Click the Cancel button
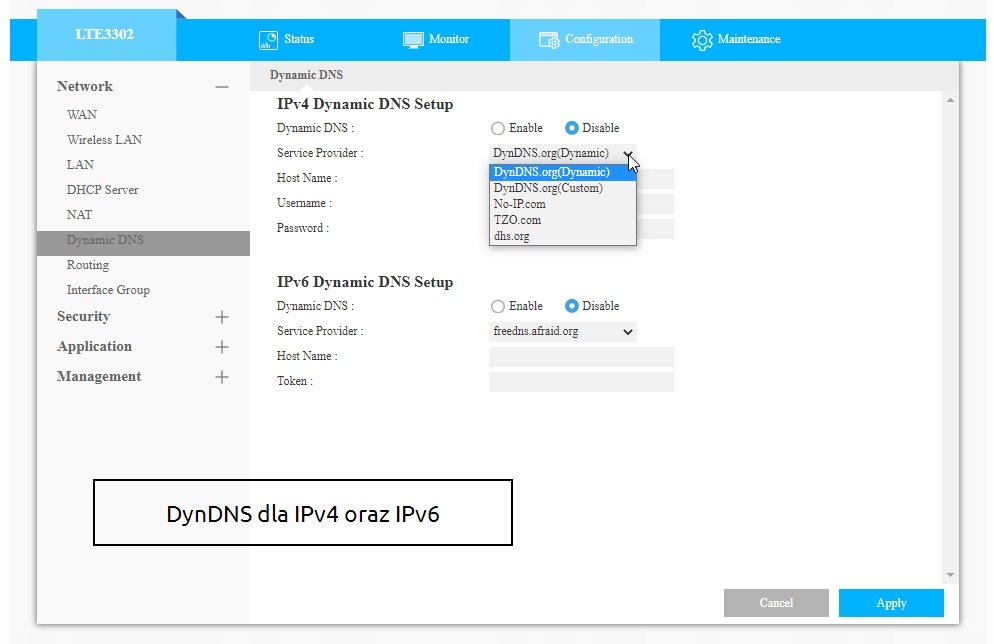 coord(776,603)
